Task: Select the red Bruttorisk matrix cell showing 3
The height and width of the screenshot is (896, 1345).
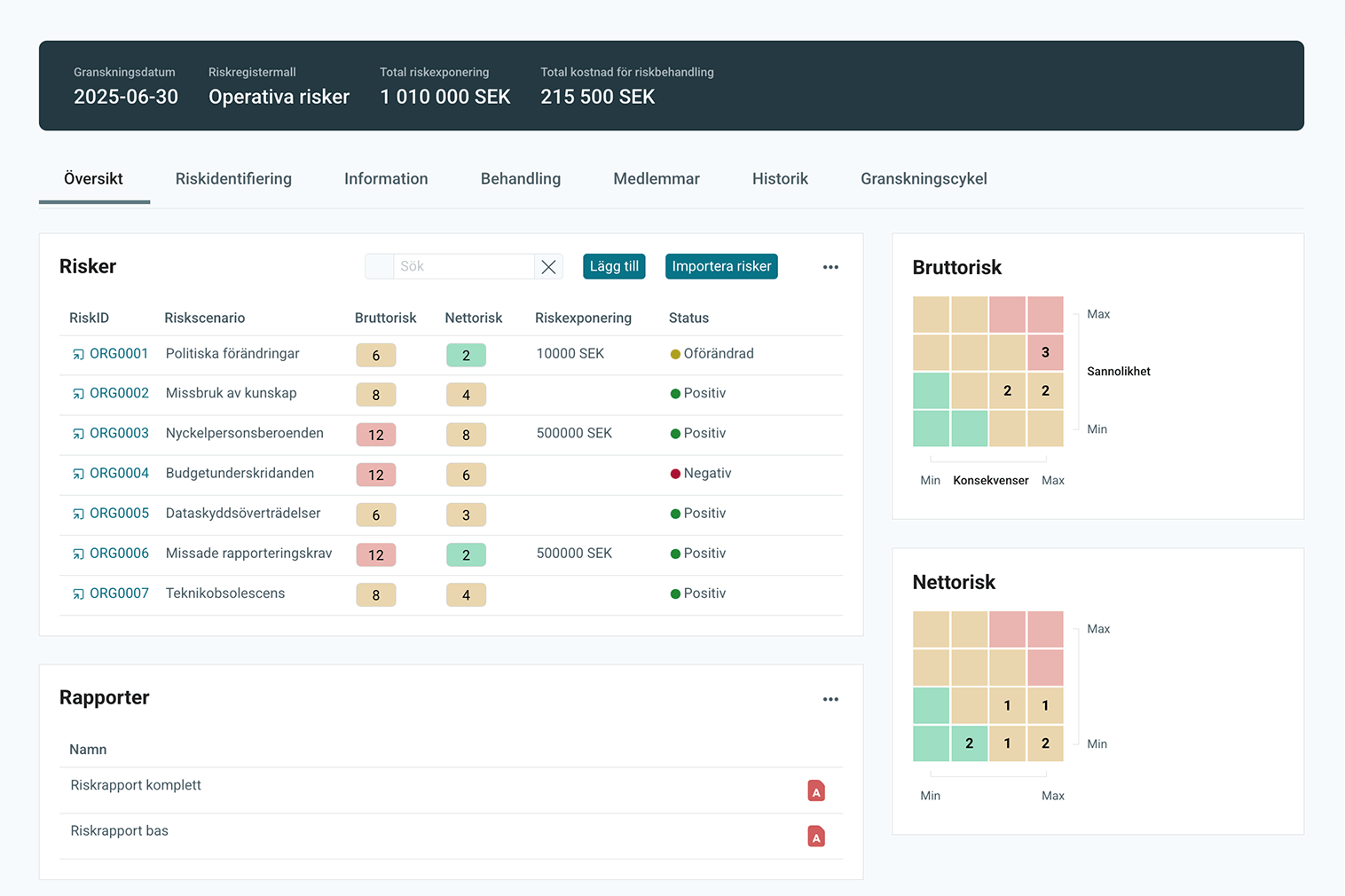Action: [1045, 353]
